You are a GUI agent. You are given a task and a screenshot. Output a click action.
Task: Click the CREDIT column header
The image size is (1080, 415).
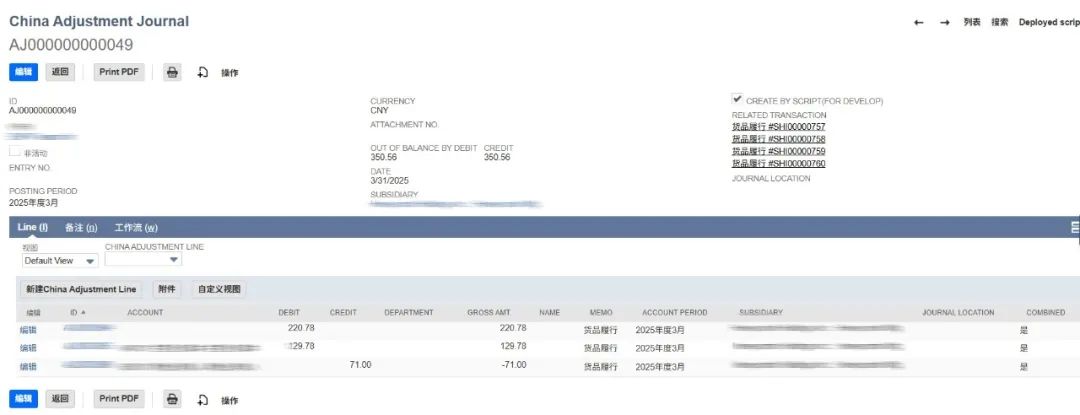(343, 312)
